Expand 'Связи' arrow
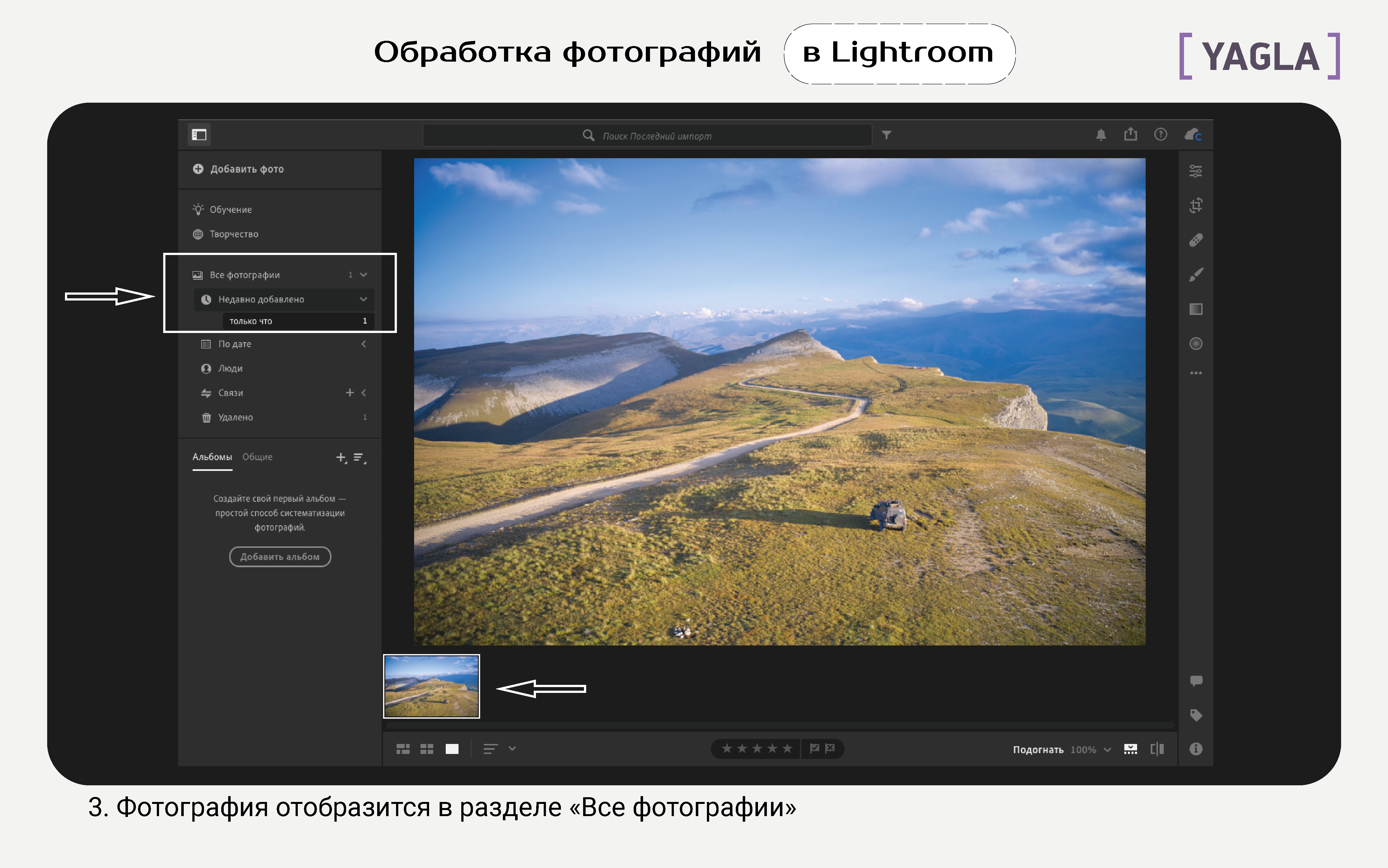This screenshot has height=868, width=1388. click(363, 393)
